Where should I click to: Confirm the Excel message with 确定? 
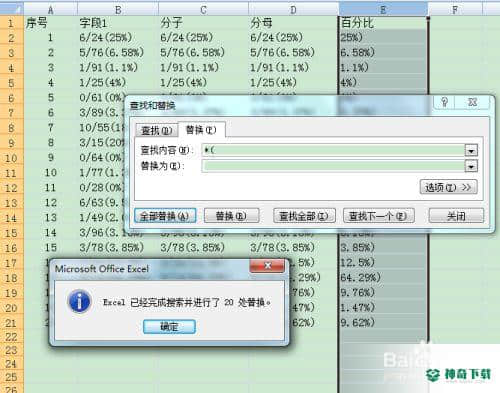169,327
